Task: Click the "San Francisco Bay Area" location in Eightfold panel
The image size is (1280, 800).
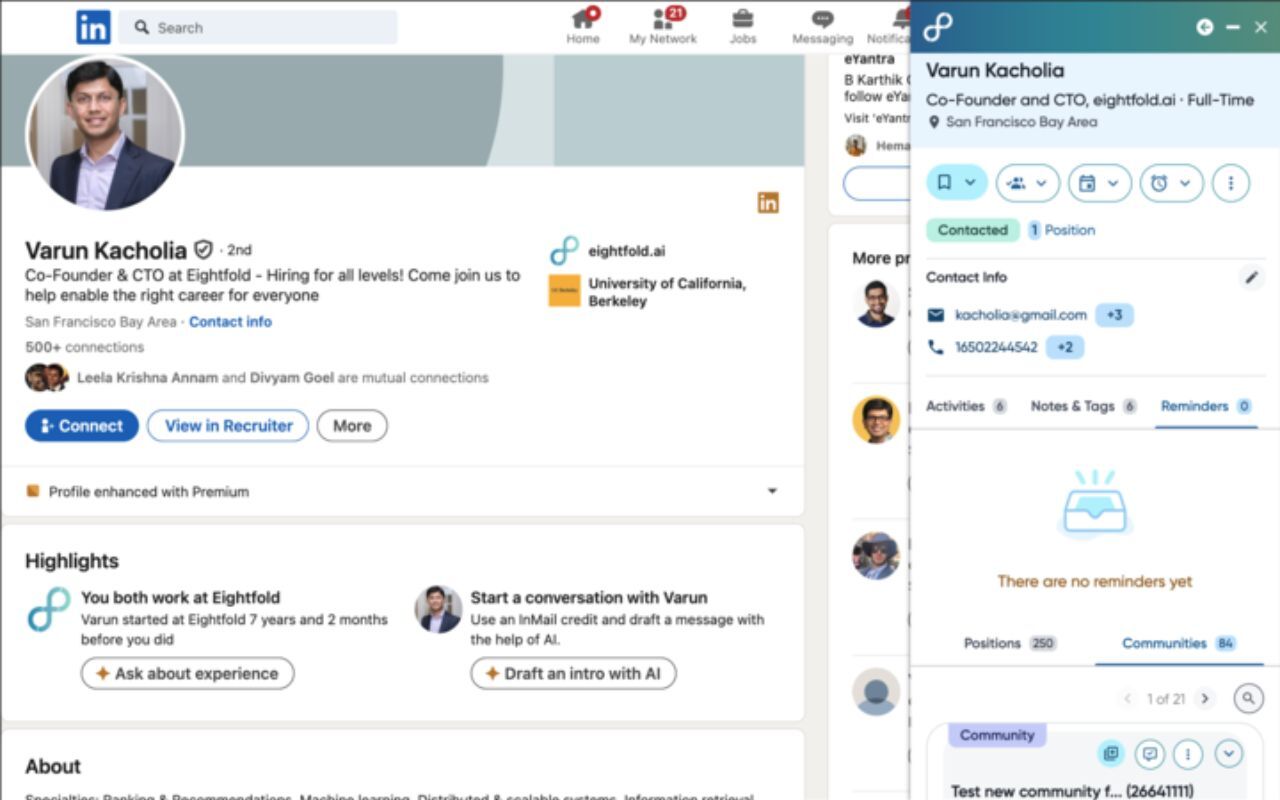Action: [x=1021, y=122]
